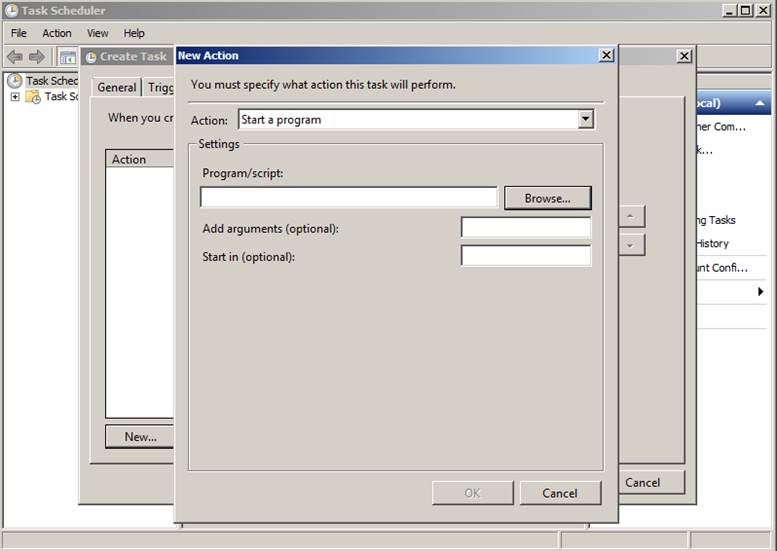This screenshot has width=777, height=551.
Task: Click Browse... button for program
Action: coord(548,198)
